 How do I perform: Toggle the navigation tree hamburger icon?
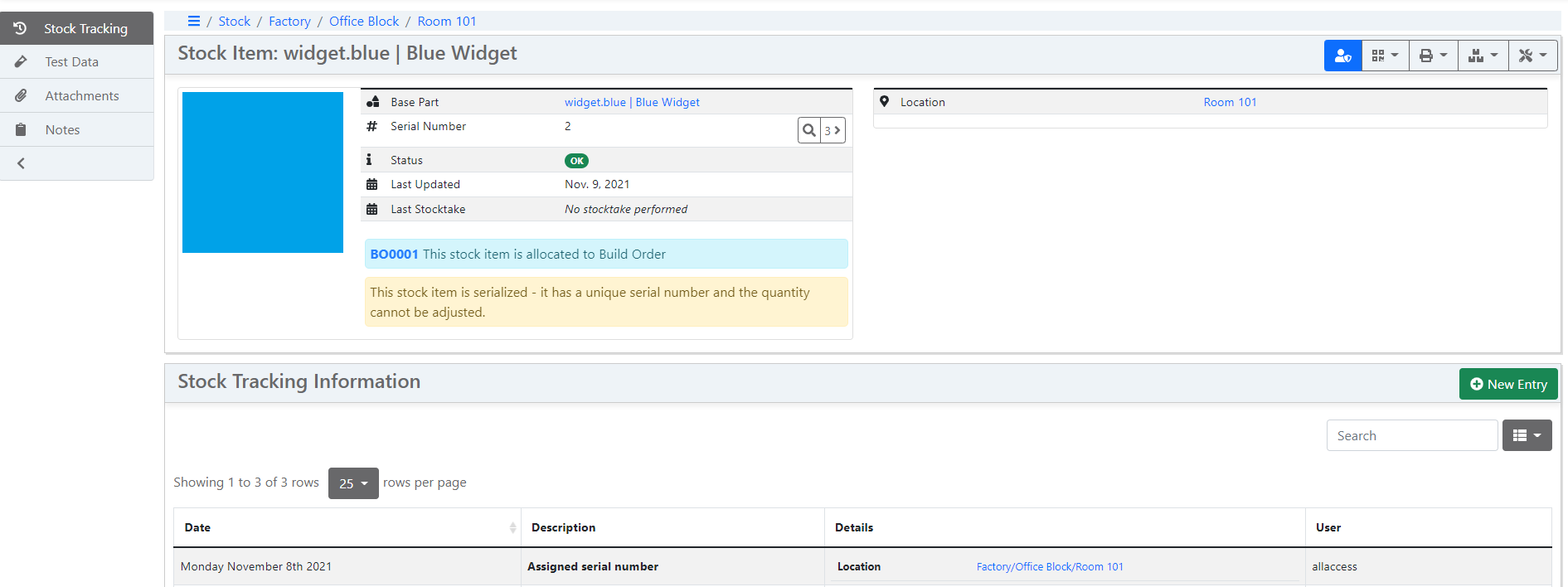(194, 22)
